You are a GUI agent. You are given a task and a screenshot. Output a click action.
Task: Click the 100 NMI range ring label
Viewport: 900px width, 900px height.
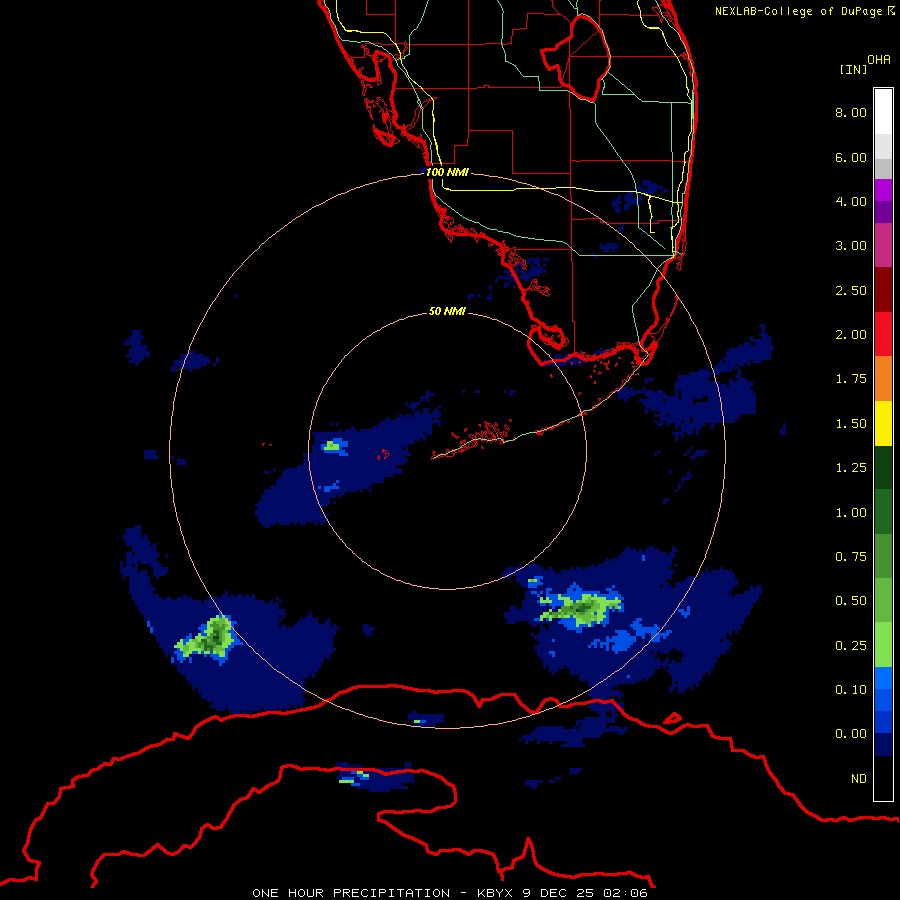pos(447,172)
